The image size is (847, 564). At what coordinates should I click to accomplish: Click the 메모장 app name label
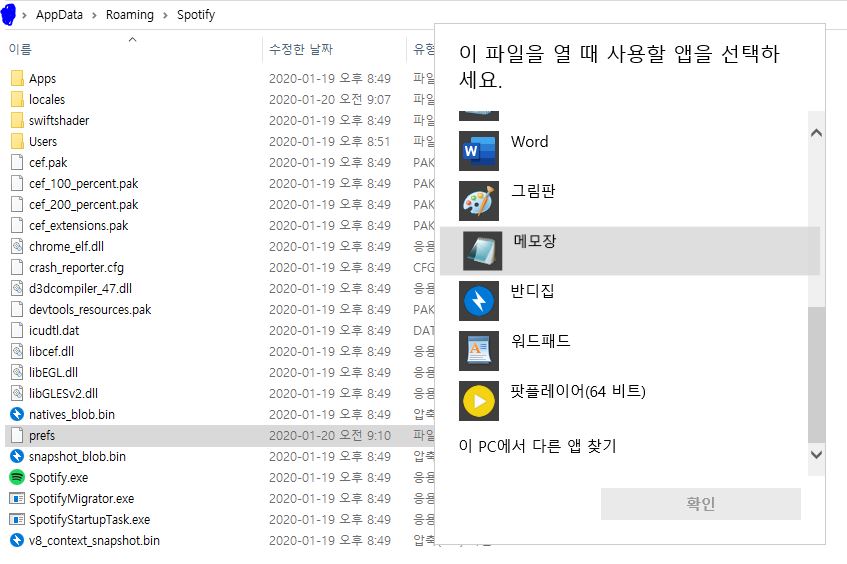click(534, 241)
